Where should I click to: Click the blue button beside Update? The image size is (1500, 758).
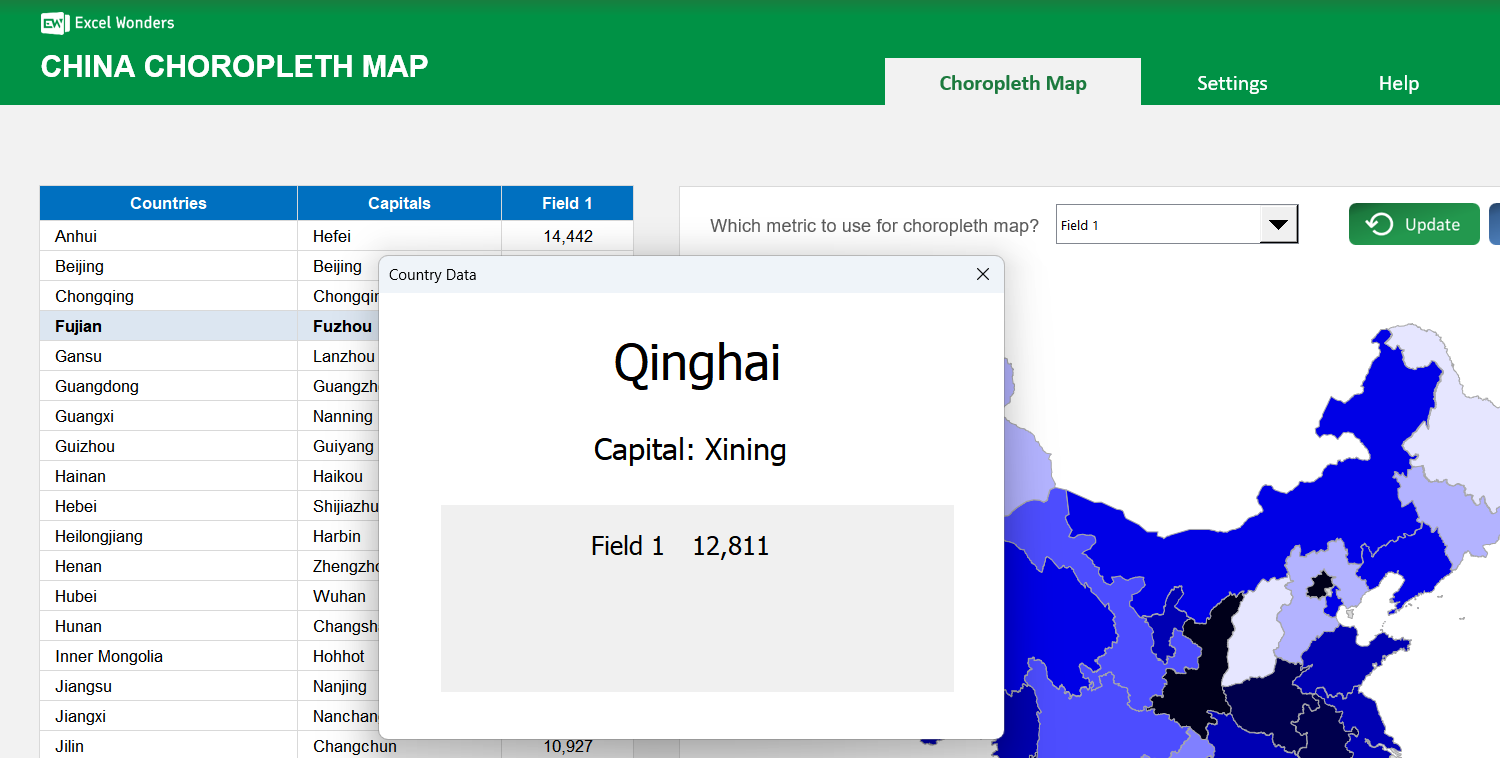click(1494, 224)
